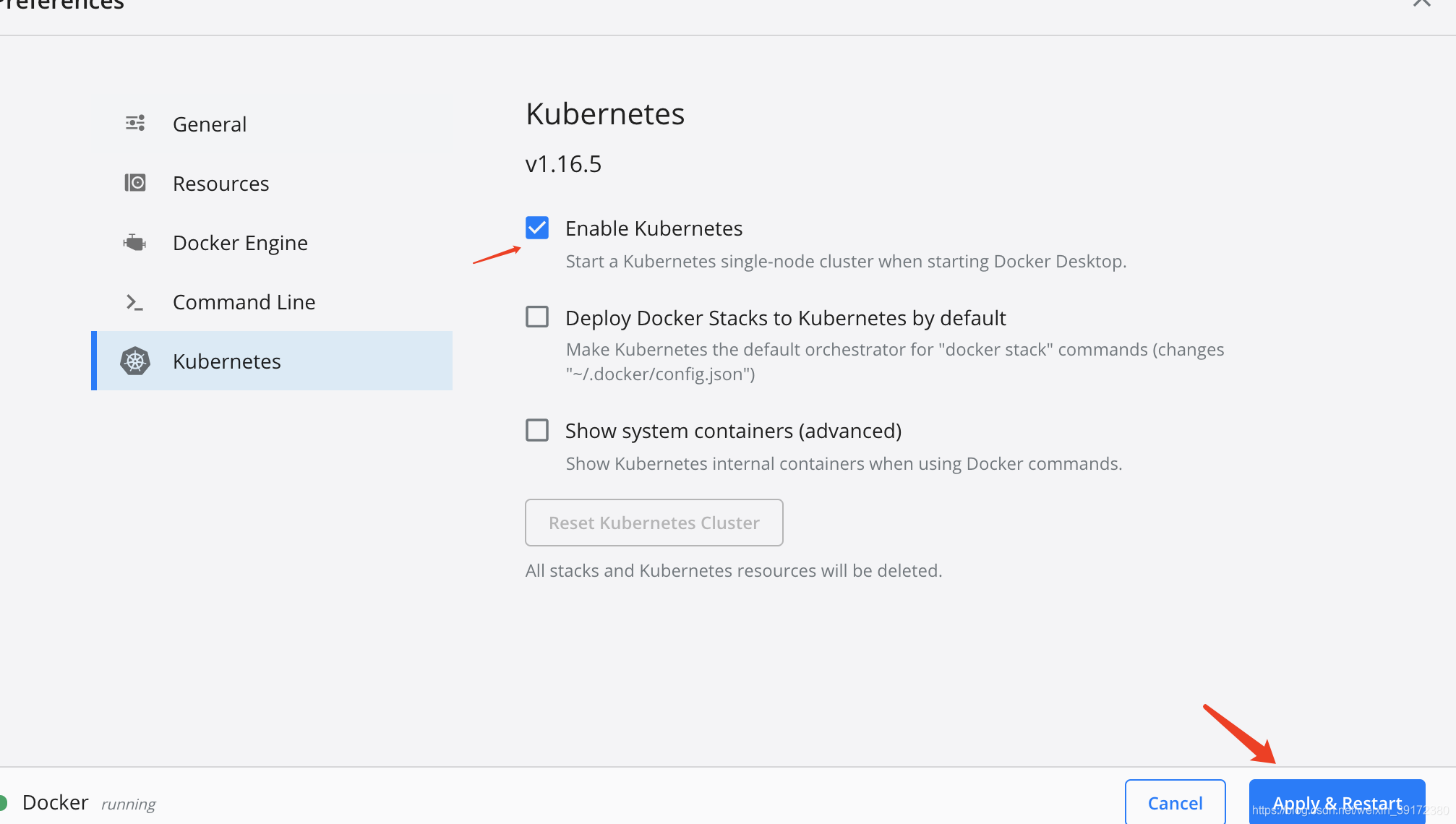Screen dimensions: 1456x824
Task: Click the Docker Engine icon
Action: click(135, 243)
